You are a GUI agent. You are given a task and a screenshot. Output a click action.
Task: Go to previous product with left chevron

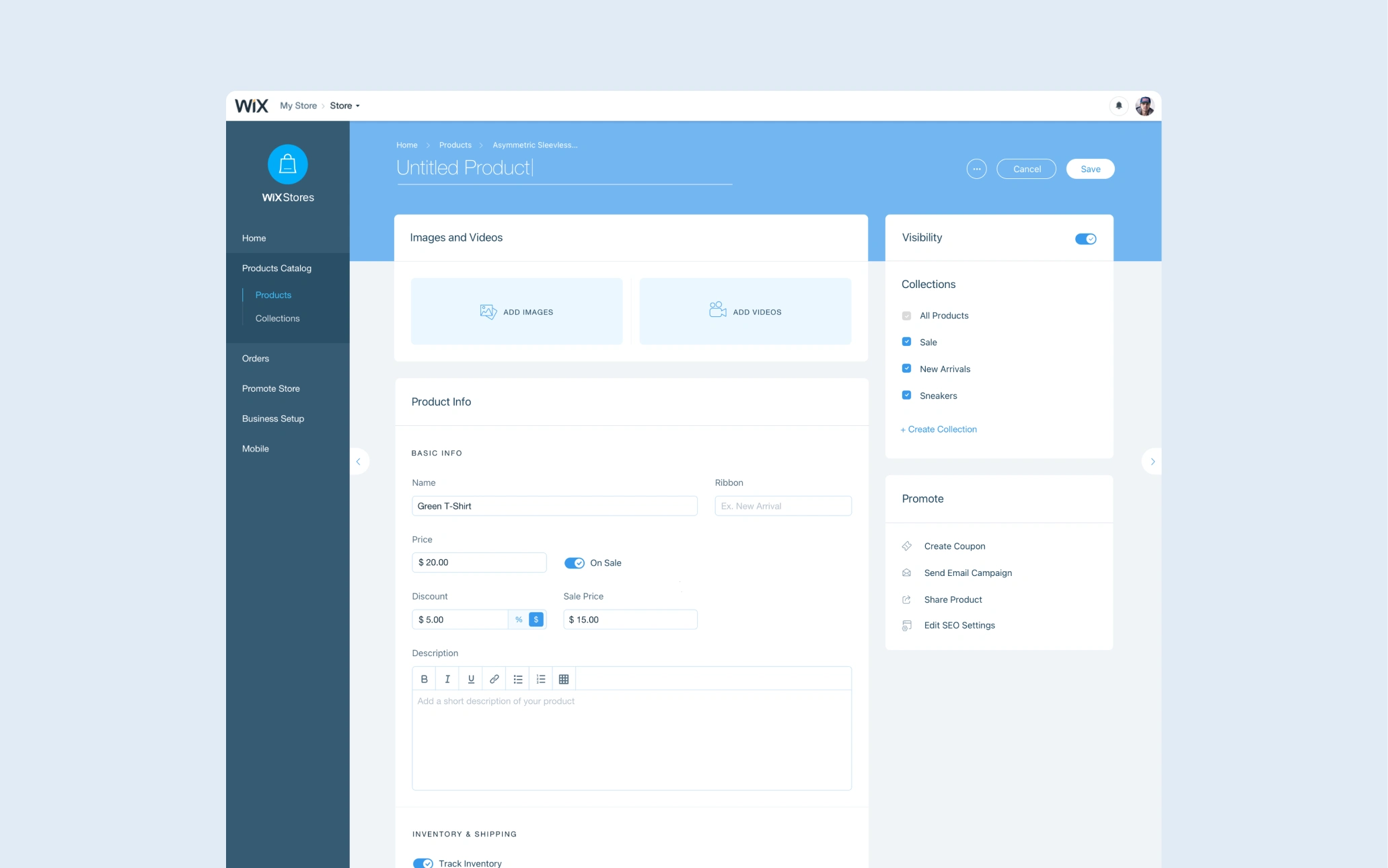359,462
